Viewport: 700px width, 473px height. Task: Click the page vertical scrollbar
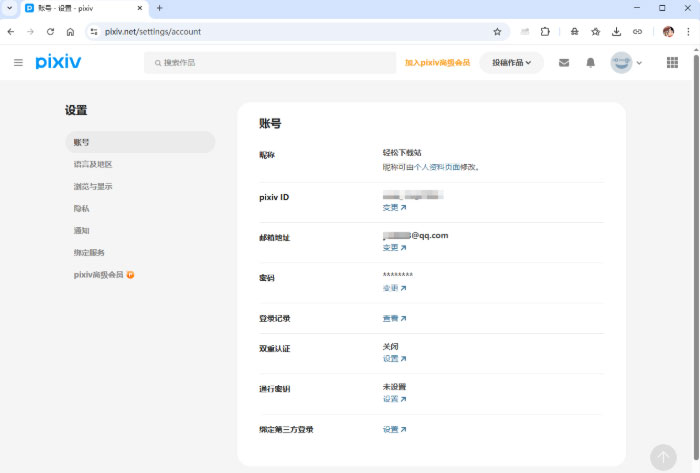696,257
